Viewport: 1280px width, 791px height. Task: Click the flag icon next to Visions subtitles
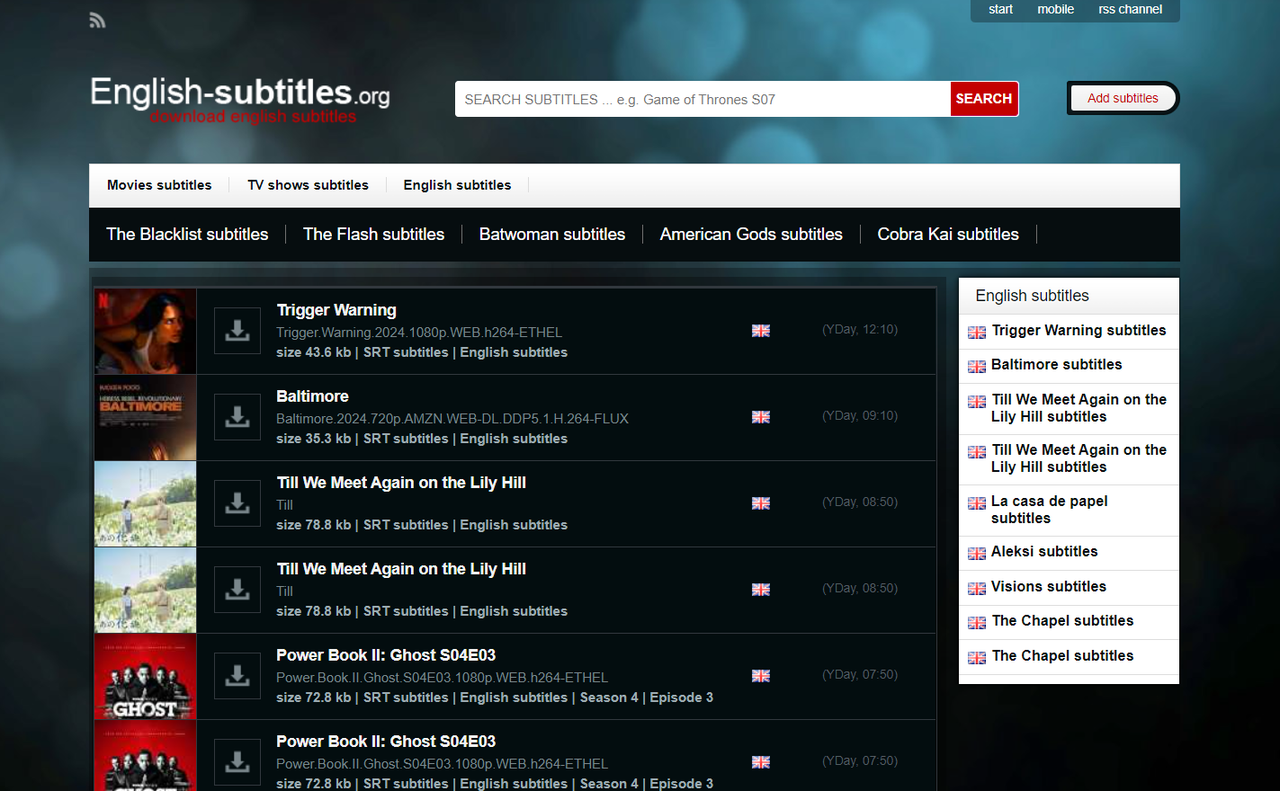[x=976, y=588]
